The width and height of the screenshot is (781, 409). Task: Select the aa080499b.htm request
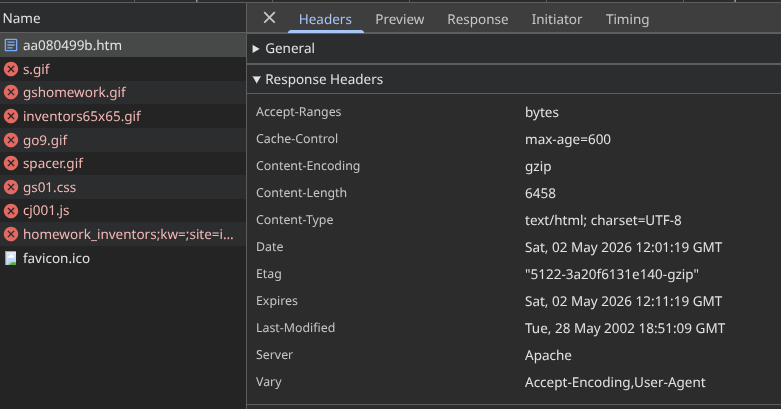pyautogui.click(x=123, y=45)
